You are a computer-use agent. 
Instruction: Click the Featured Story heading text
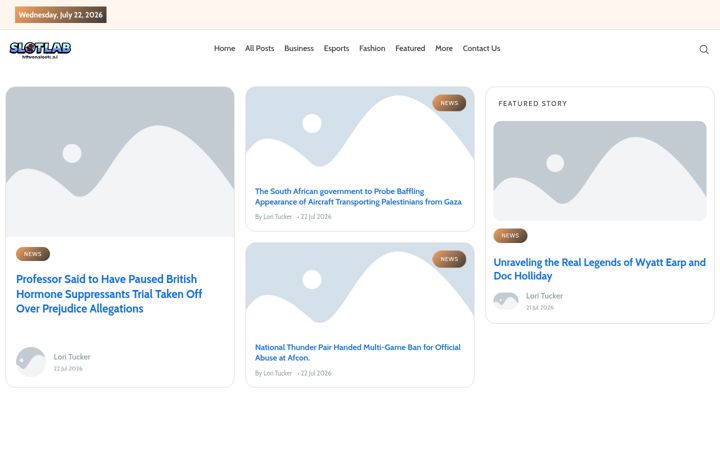[x=533, y=104]
